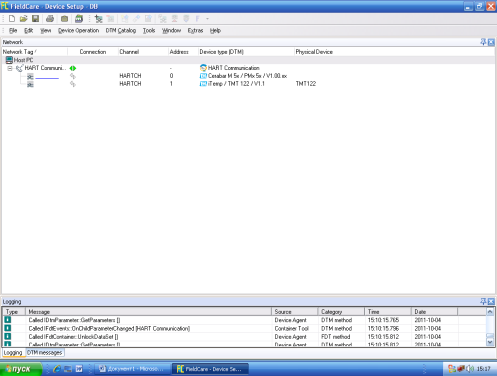
Task: Collapse the HART Communication tree node
Action: (10, 68)
